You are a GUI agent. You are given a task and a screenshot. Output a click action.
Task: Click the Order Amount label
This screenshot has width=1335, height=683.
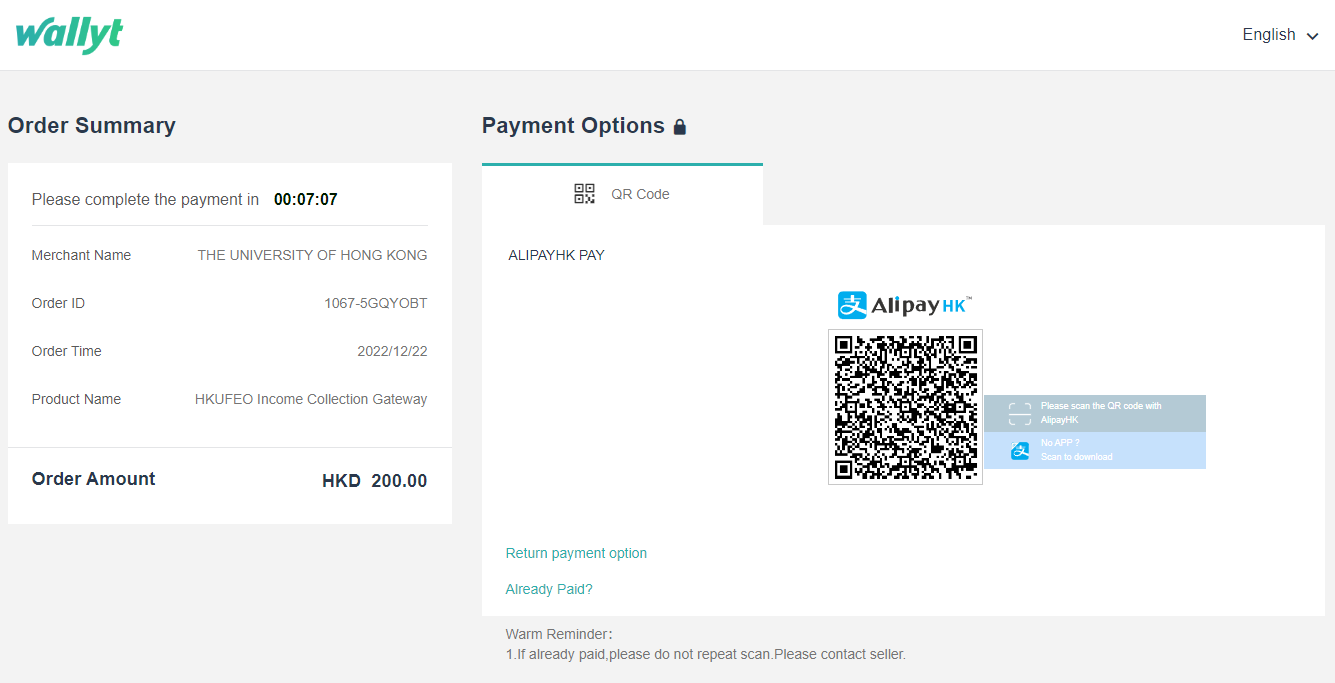pyautogui.click(x=93, y=479)
